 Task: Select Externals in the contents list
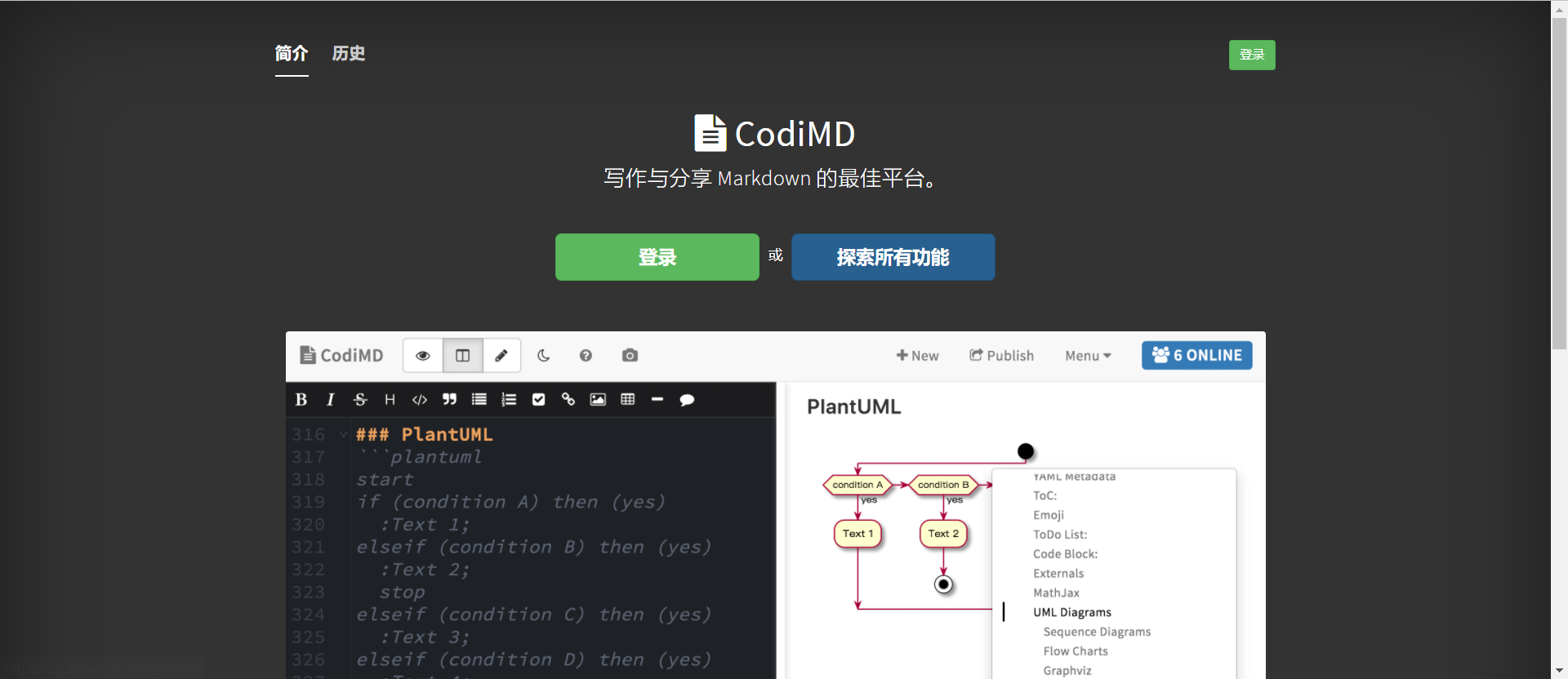tap(1058, 574)
